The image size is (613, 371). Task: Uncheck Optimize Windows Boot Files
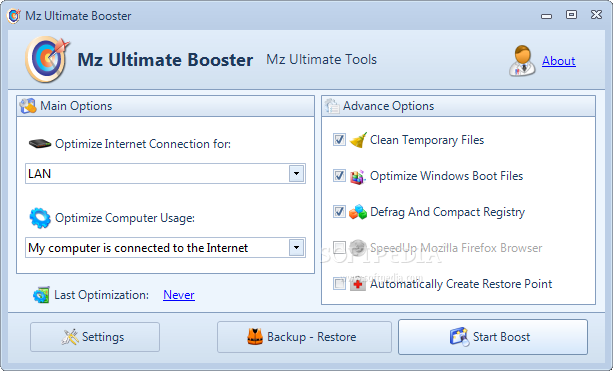click(339, 176)
